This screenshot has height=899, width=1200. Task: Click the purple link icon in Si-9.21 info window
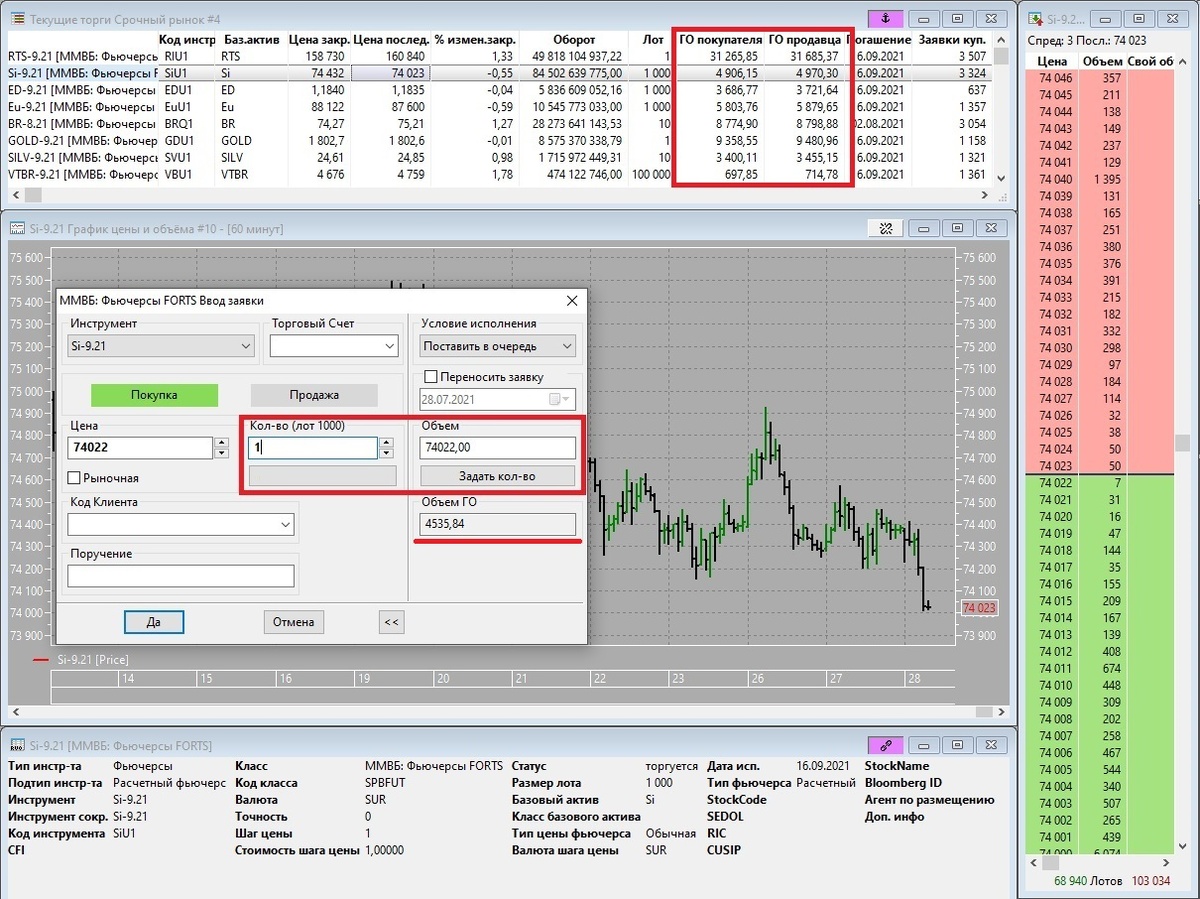tap(886, 745)
